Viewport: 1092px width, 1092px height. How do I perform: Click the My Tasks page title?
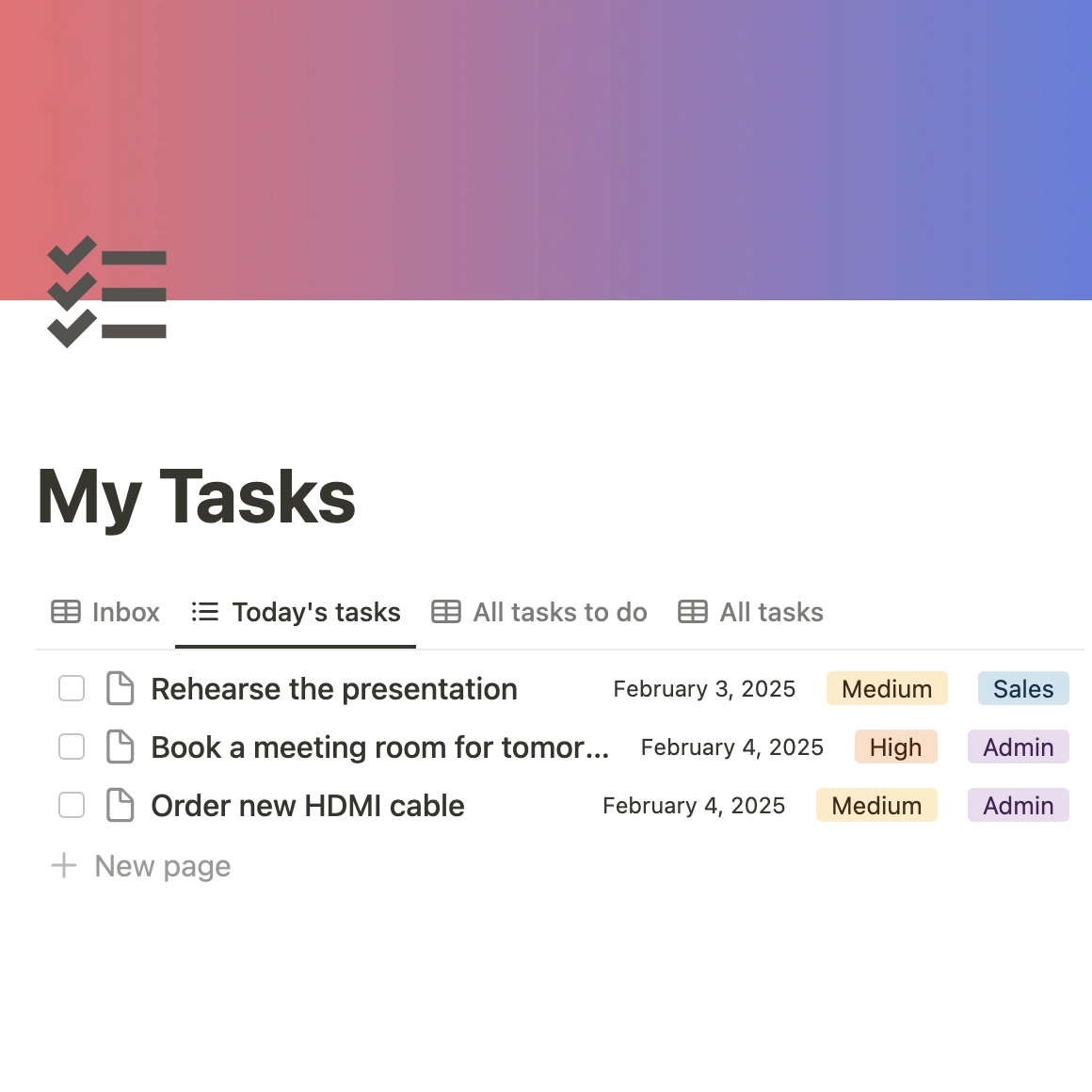pos(197,497)
